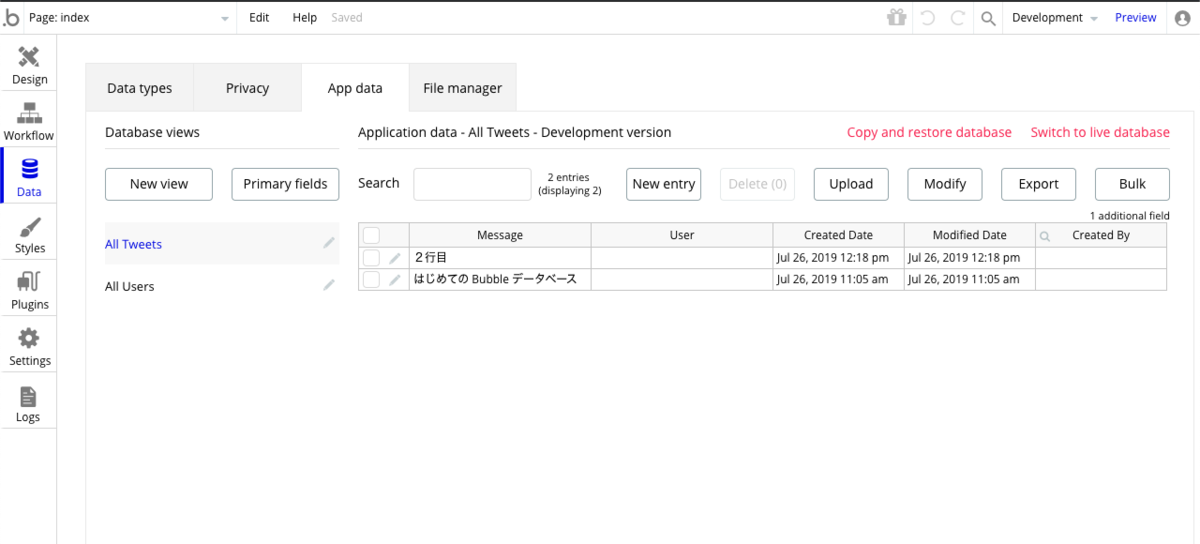1200x544 pixels.
Task: Select the All Users database view
Action: (x=221, y=286)
